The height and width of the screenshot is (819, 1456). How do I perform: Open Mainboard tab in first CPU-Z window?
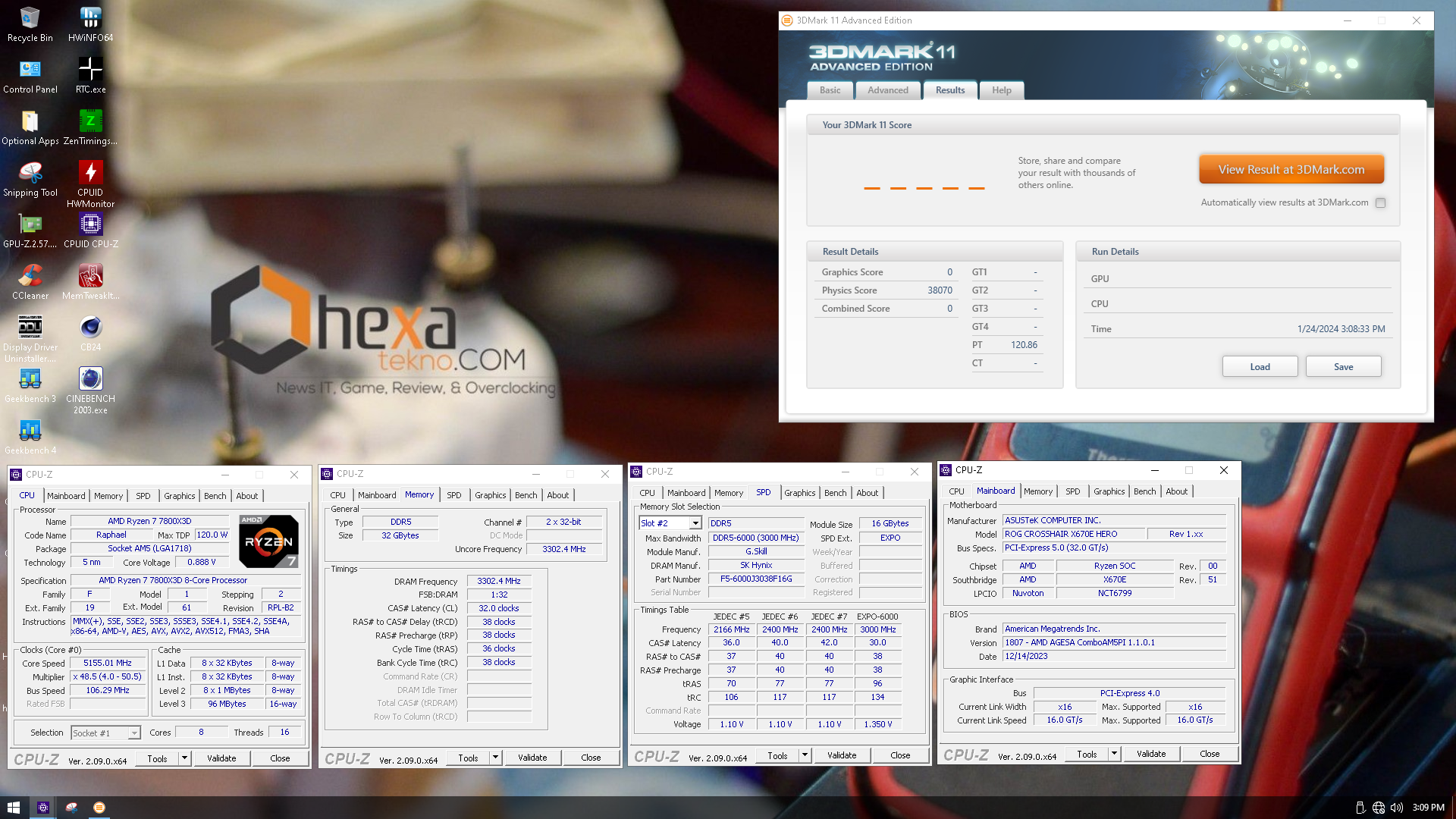[66, 496]
